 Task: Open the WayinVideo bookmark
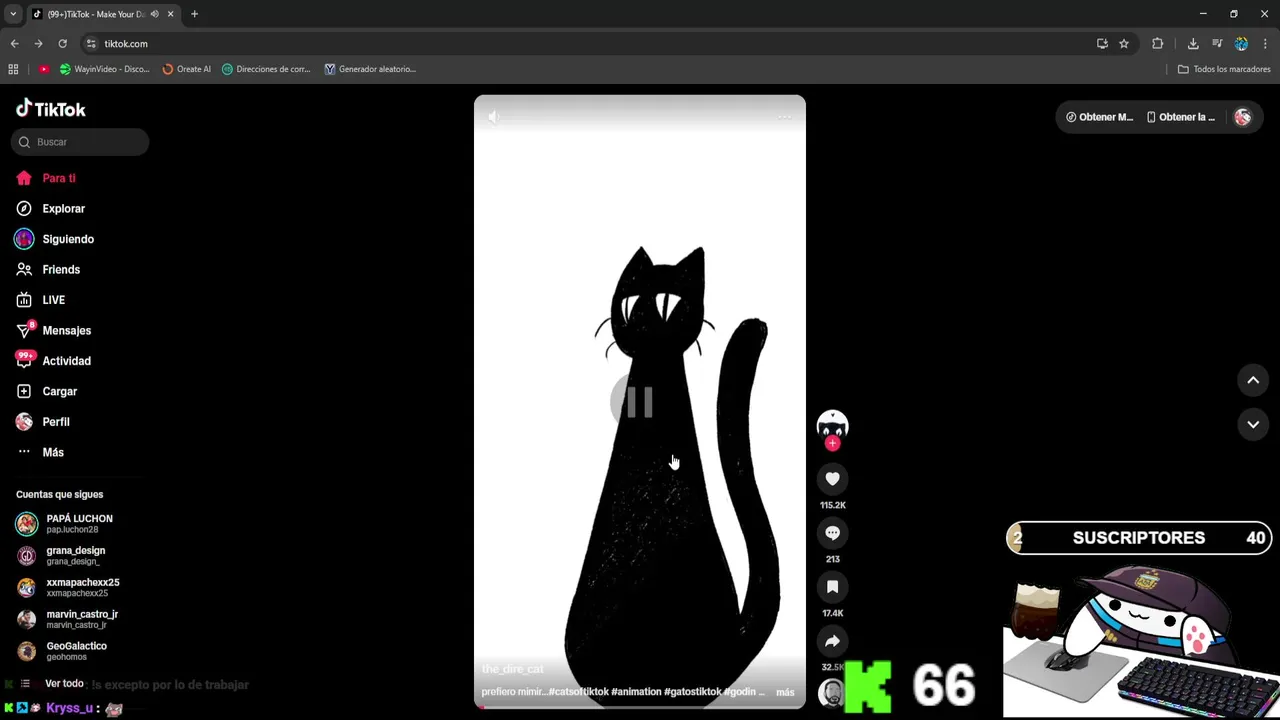(x=105, y=69)
